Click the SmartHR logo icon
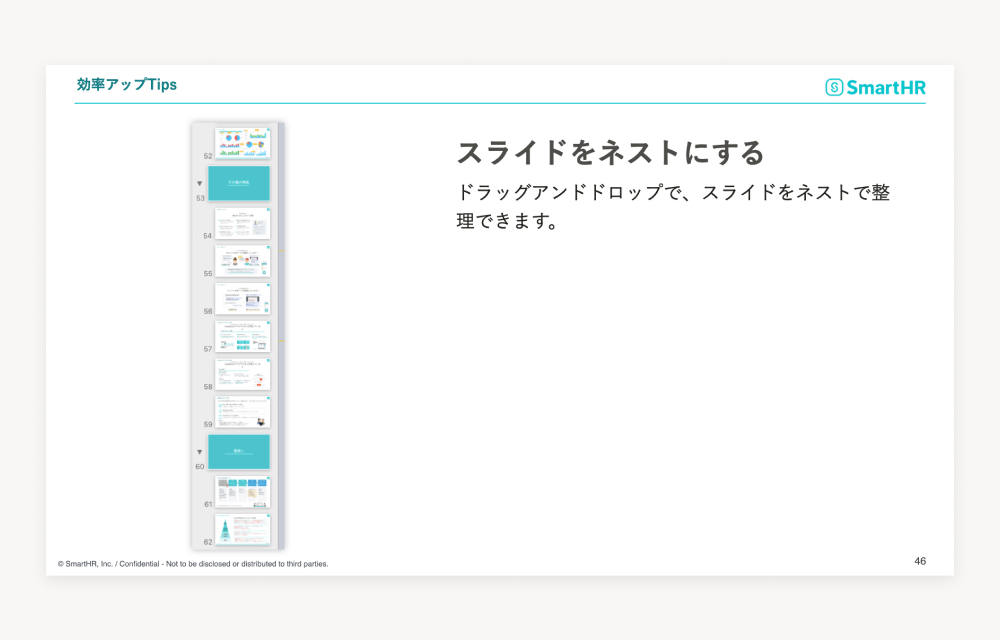This screenshot has width=1000, height=640. pyautogui.click(x=834, y=87)
